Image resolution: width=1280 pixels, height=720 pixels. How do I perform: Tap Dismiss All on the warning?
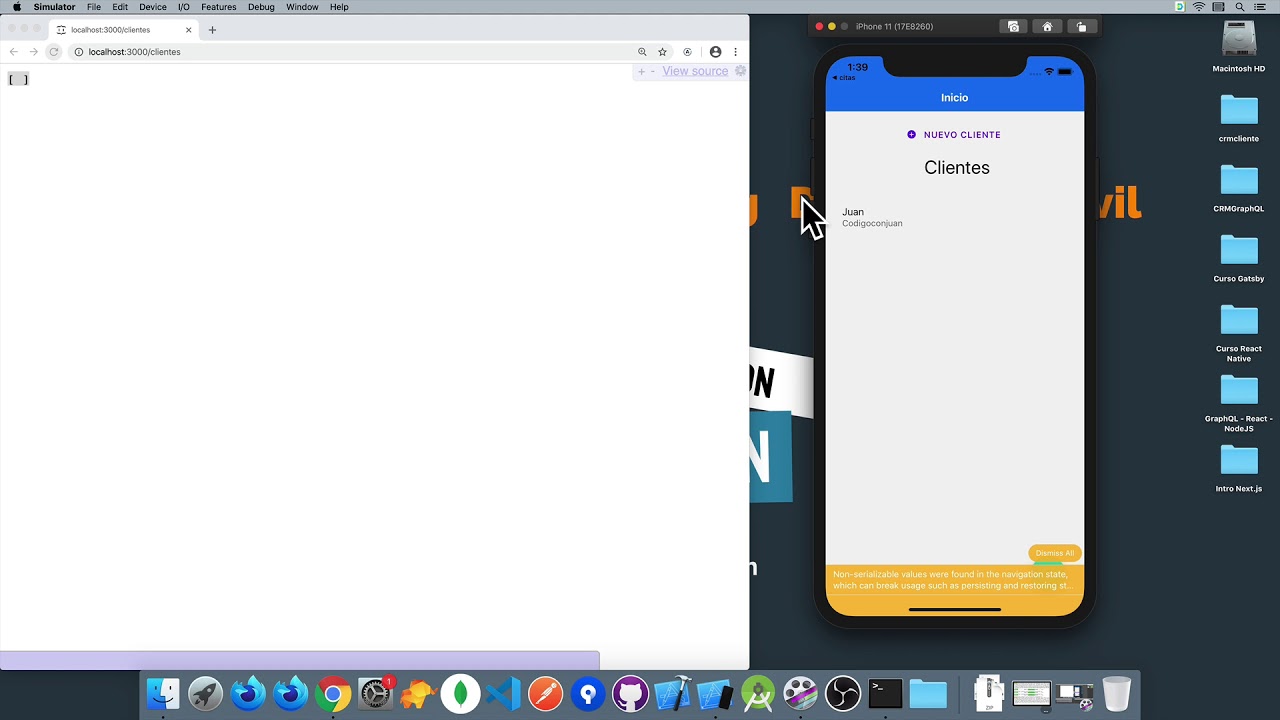[1055, 553]
